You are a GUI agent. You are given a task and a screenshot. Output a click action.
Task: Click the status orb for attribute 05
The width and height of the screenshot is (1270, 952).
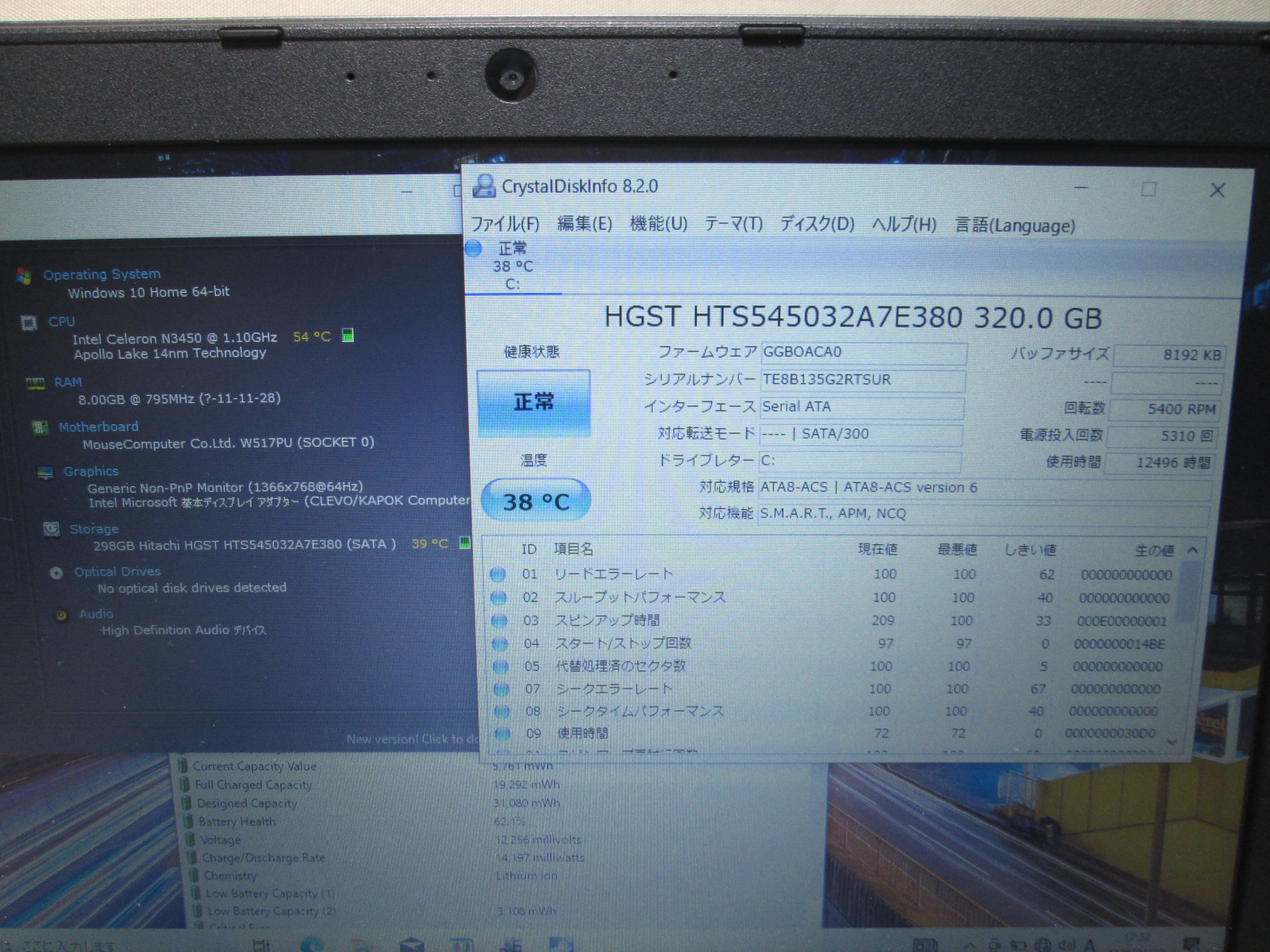click(499, 667)
